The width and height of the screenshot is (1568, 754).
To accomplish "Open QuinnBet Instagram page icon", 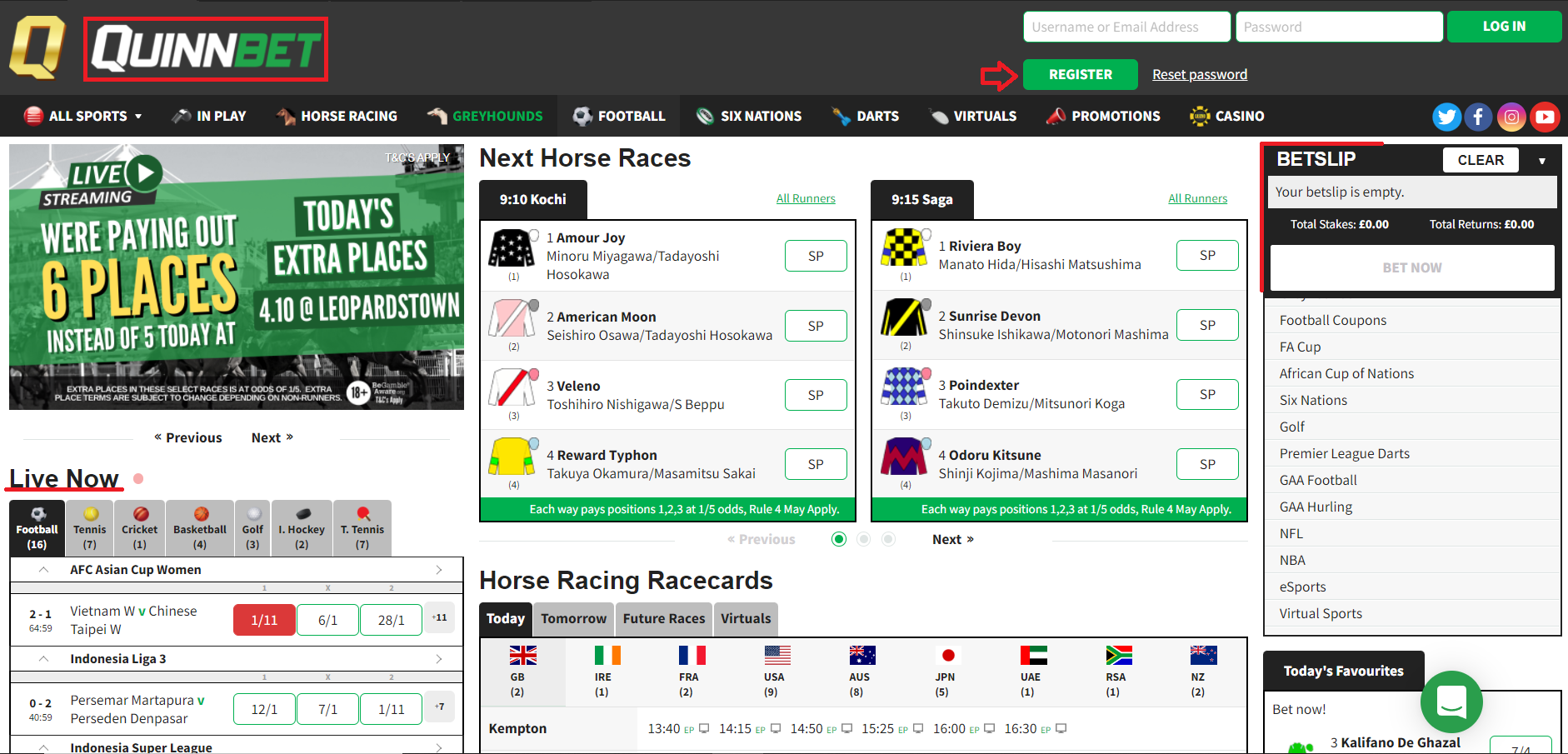I will 1511,117.
